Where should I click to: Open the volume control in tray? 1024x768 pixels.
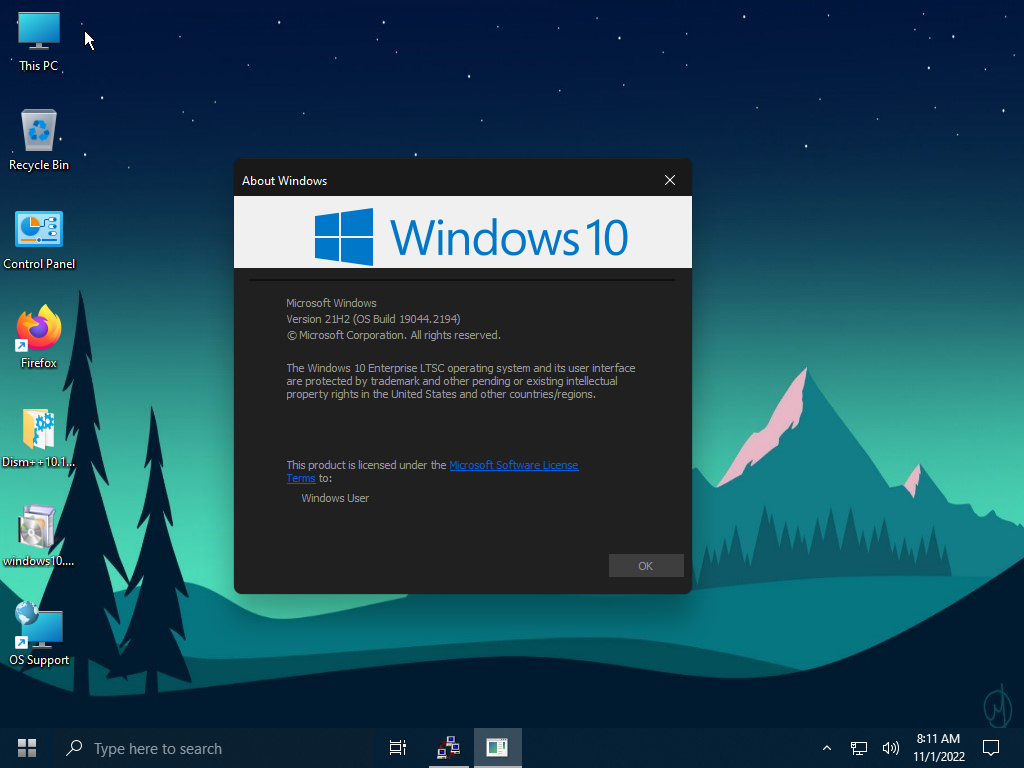[890, 748]
